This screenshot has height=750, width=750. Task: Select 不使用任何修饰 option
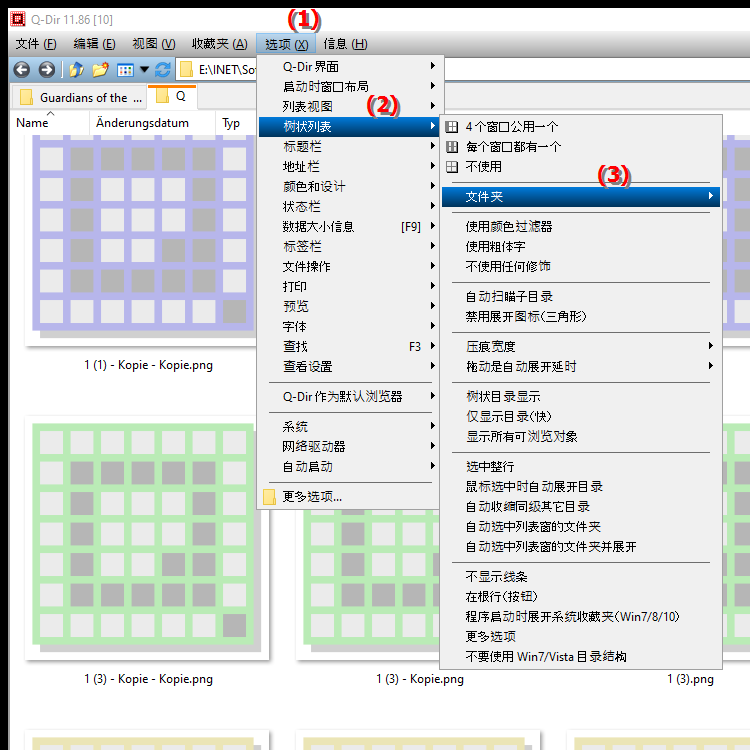coord(581,266)
